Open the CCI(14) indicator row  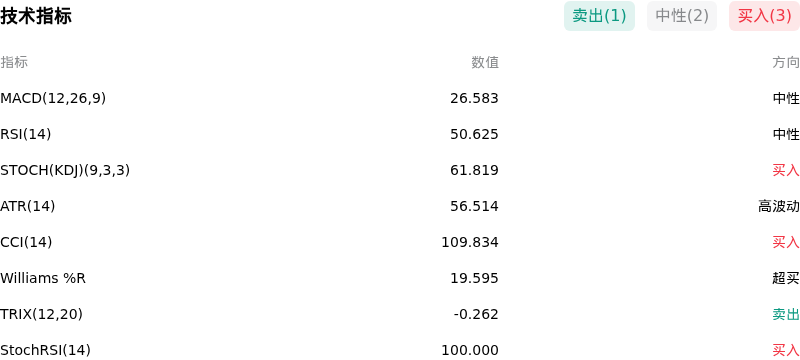(400, 242)
